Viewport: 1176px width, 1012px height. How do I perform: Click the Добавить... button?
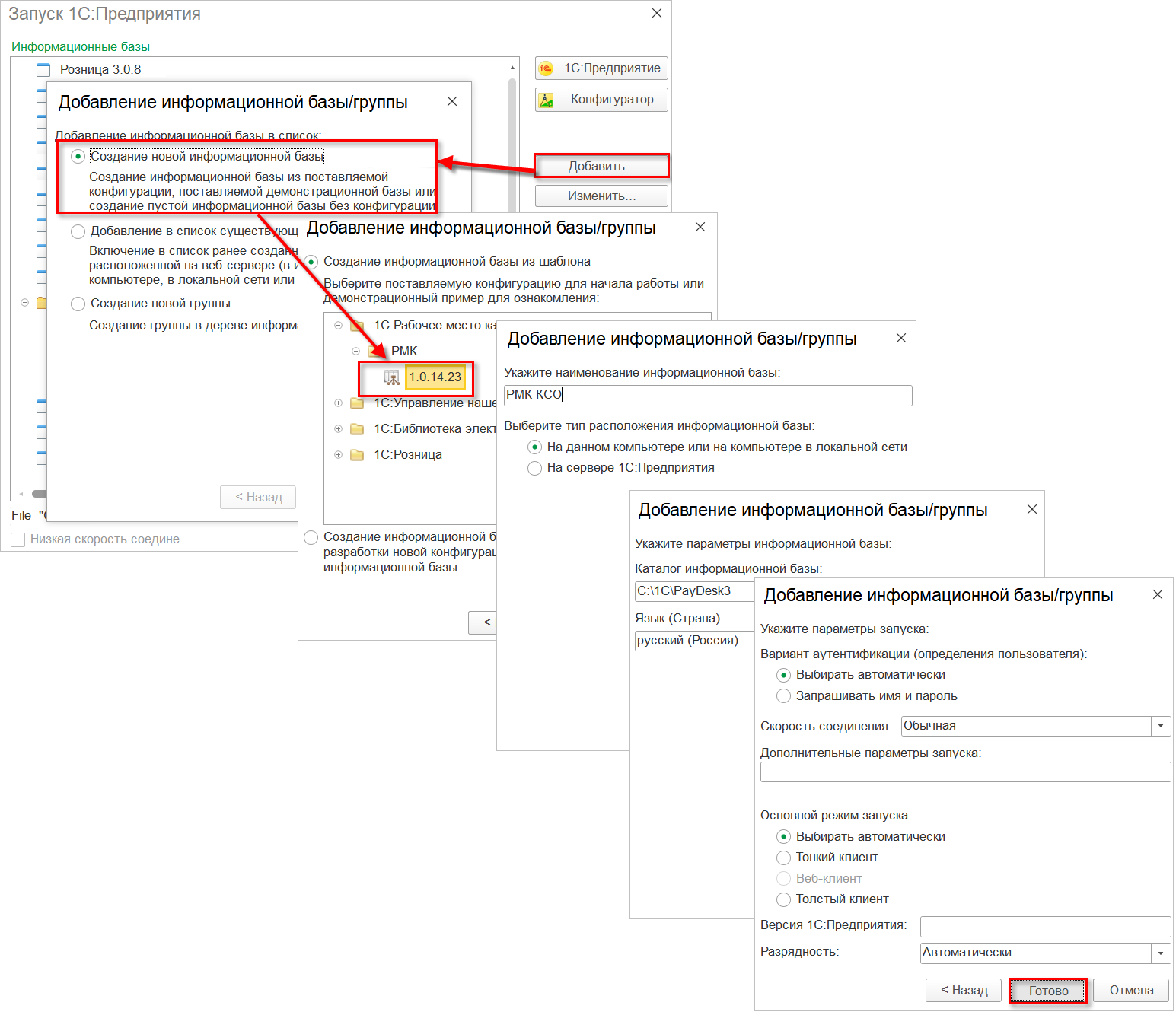[601, 166]
